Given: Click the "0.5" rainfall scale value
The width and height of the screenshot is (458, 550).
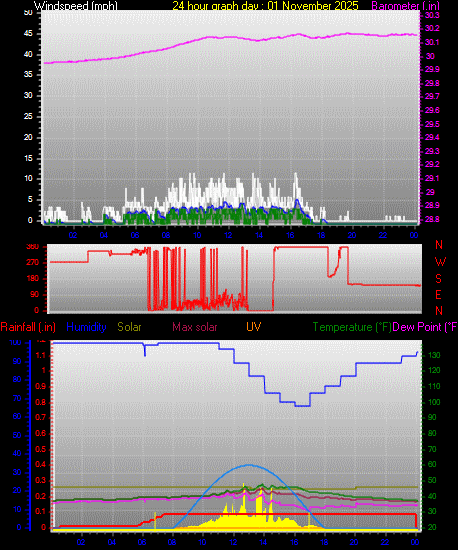Looking at the screenshot, I should 41,449.
